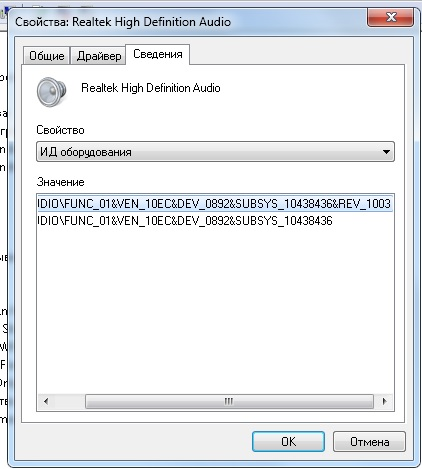422x469 pixels.
Task: Dismiss the dialog with Отмена button
Action: pyautogui.click(x=369, y=442)
